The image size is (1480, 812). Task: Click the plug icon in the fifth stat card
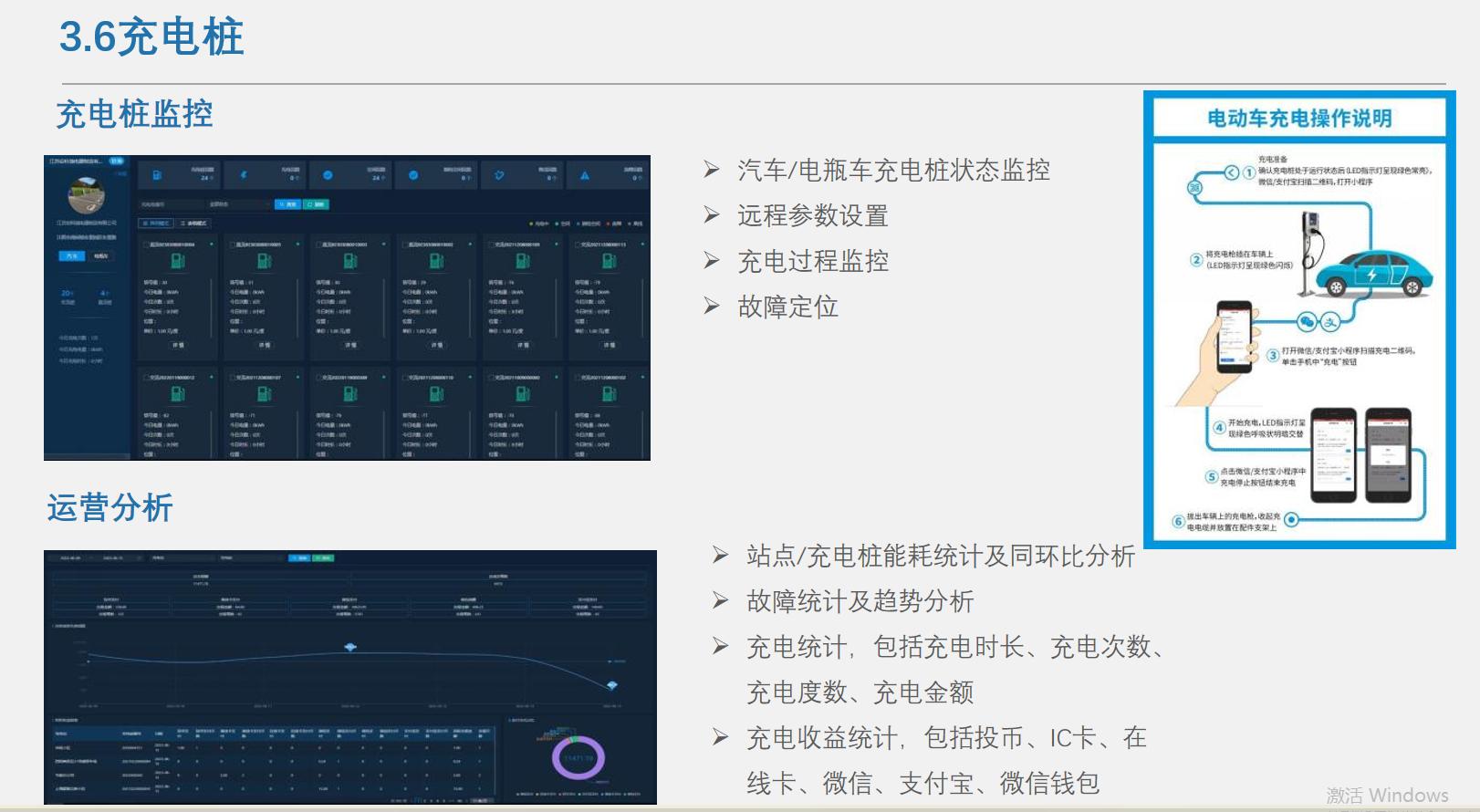(x=499, y=175)
